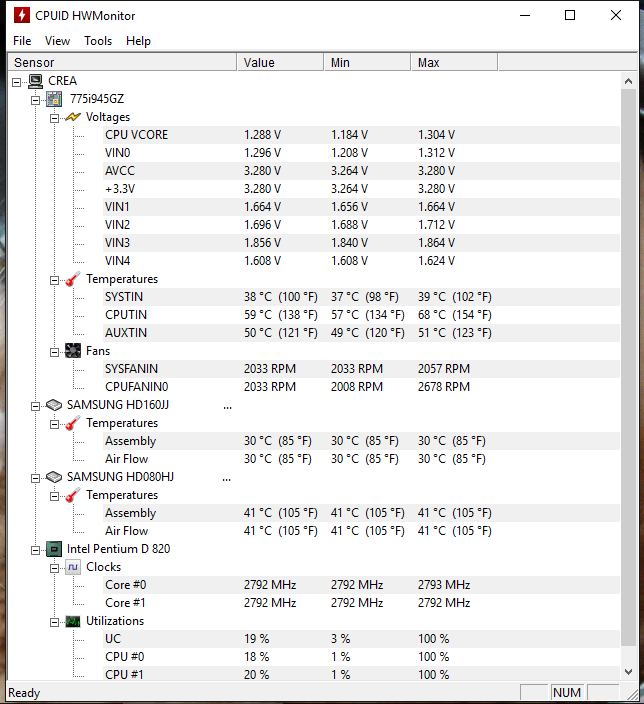Click the vertical scrollbar thumb
The height and width of the screenshot is (704, 644).
tap(628, 368)
